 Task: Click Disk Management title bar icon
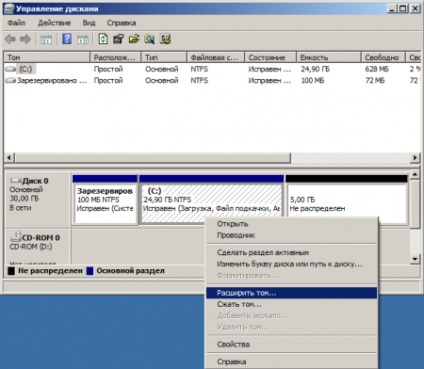click(8, 9)
